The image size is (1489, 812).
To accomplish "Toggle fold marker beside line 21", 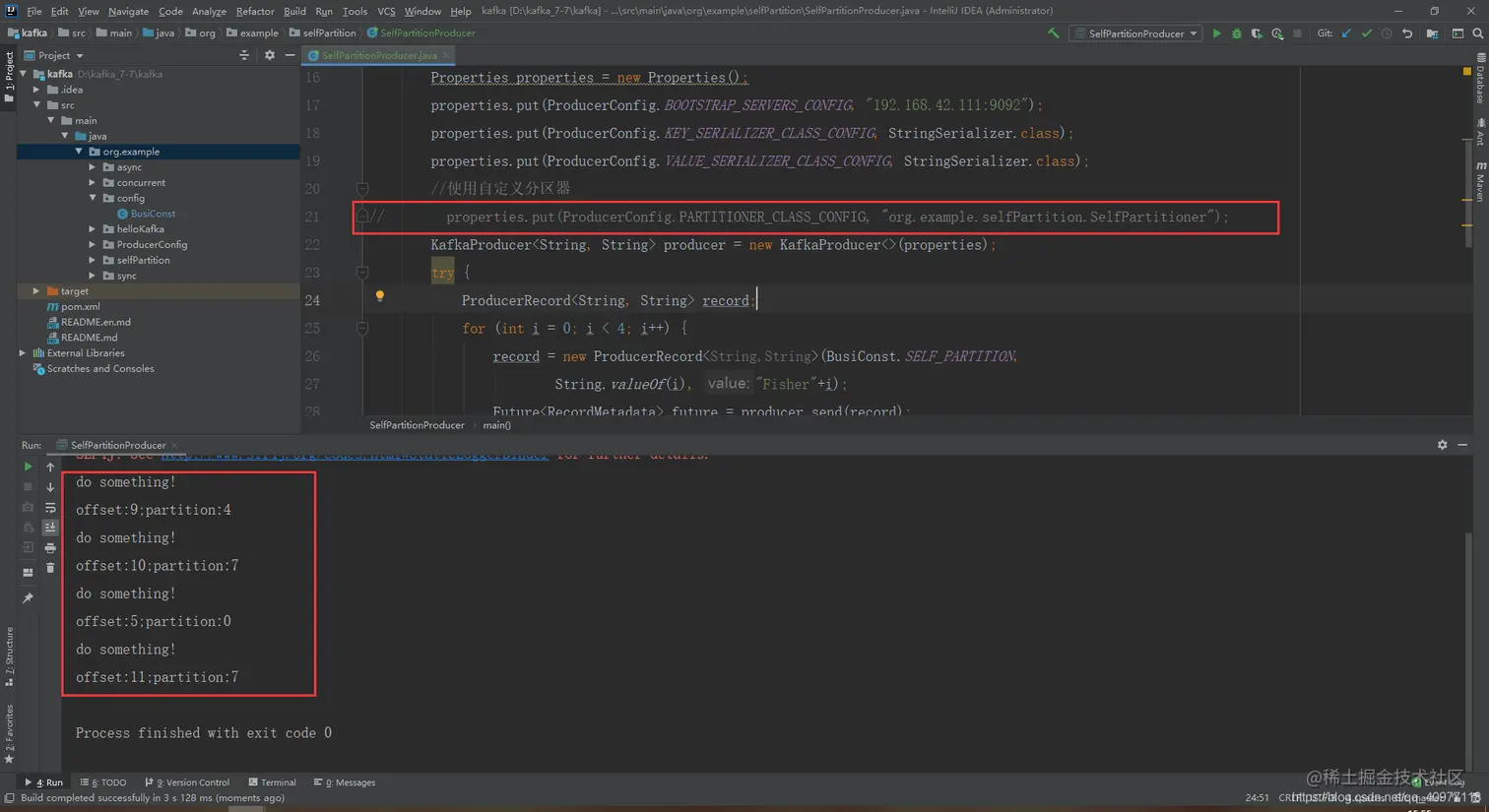I will 362,216.
